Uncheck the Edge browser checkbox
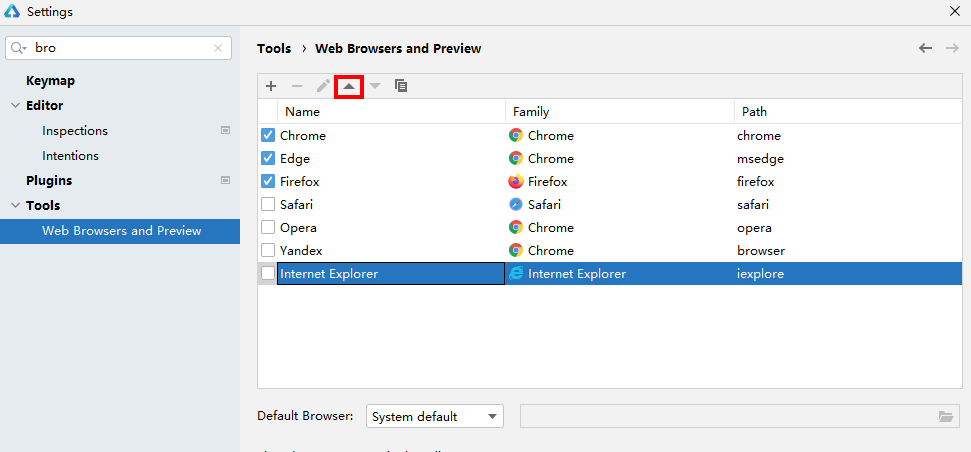Screen dimensions: 971x452 [x=268, y=159]
